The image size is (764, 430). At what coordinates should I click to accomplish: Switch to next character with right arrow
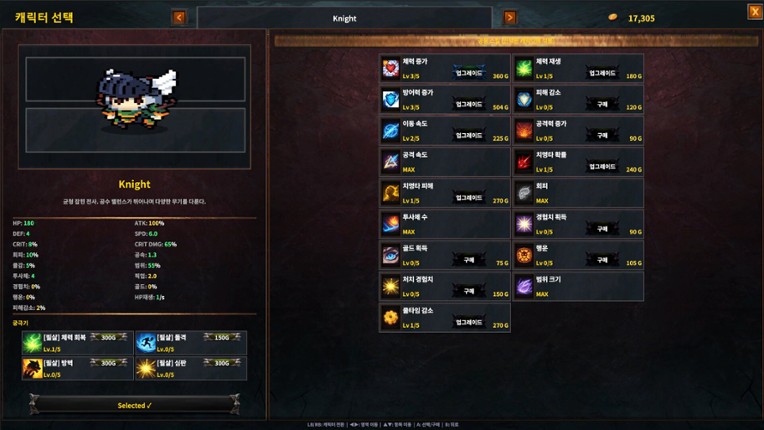click(x=510, y=18)
